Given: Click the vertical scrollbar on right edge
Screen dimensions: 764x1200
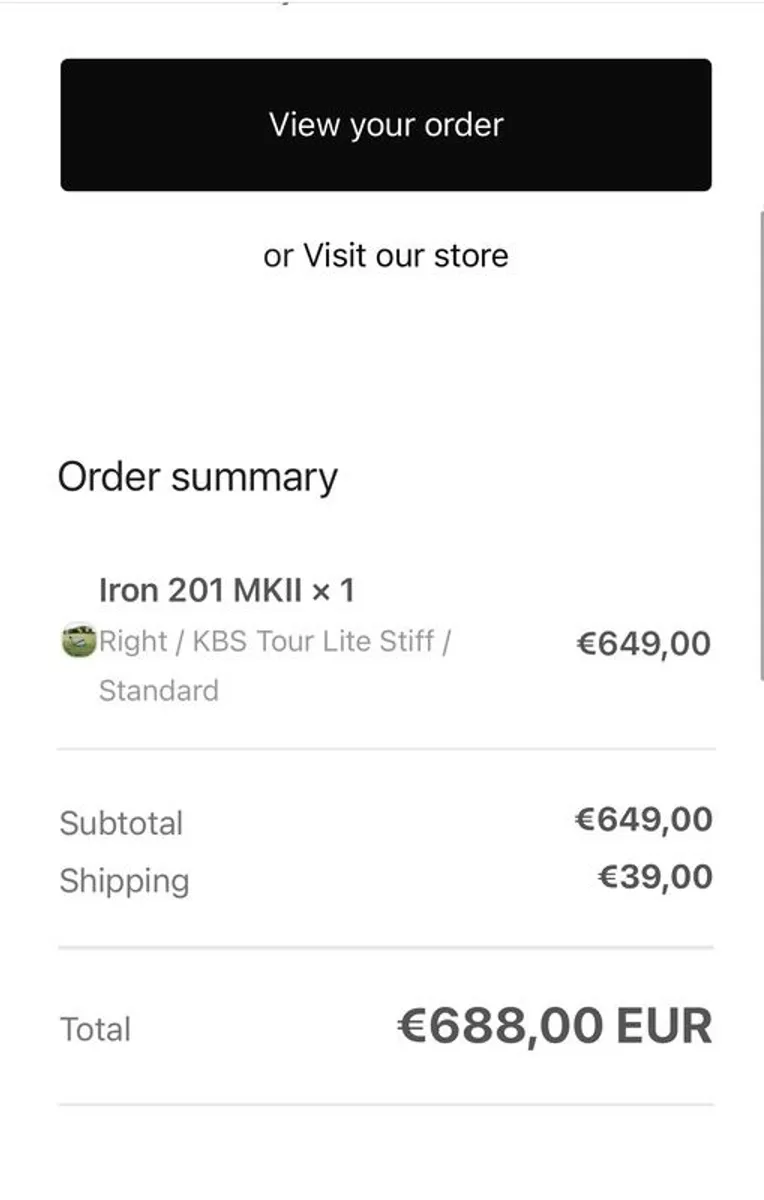Looking at the screenshot, I should [x=762, y=445].
